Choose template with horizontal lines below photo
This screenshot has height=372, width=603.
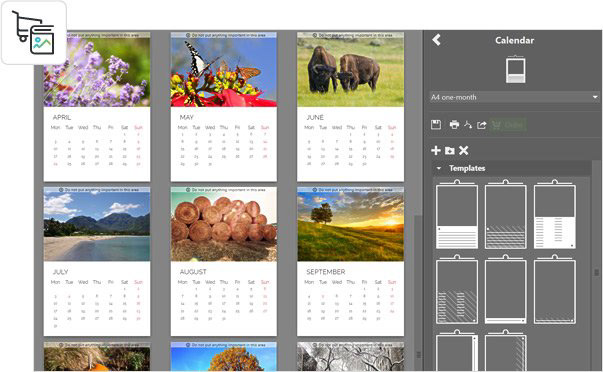457,214
